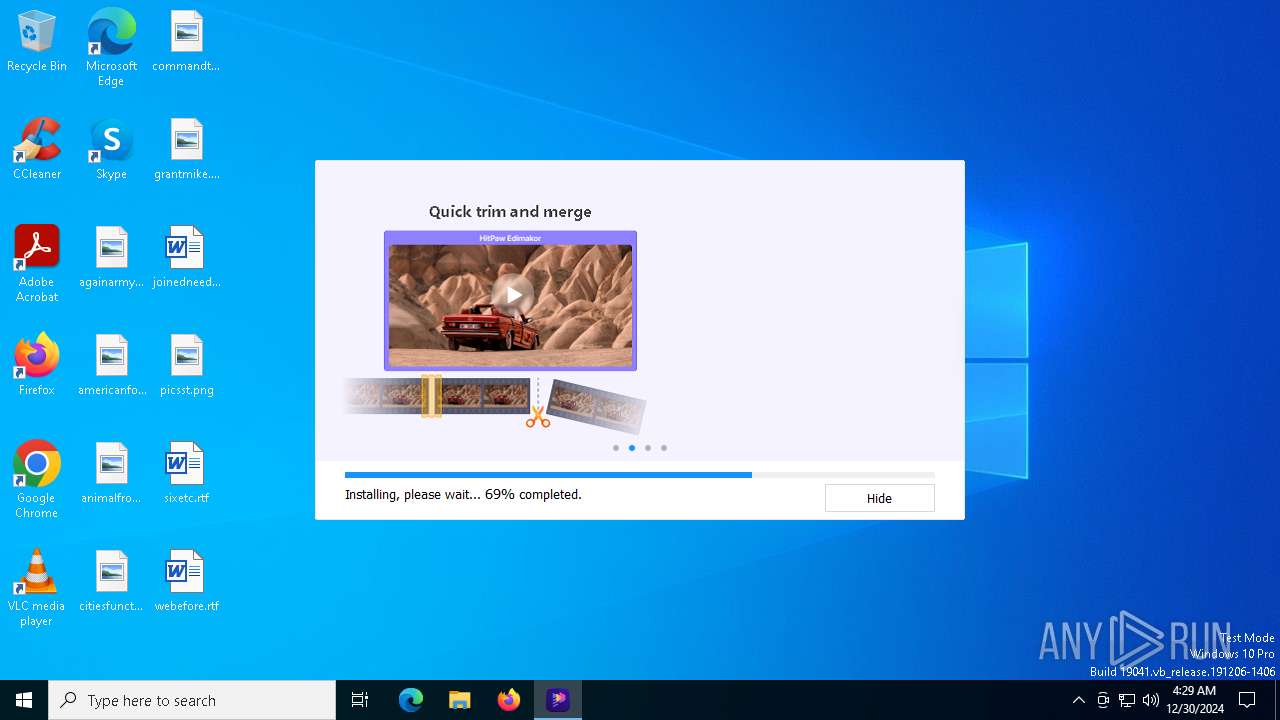Click the Quick trim and merge heading
This screenshot has height=720, width=1280.
tap(510, 212)
